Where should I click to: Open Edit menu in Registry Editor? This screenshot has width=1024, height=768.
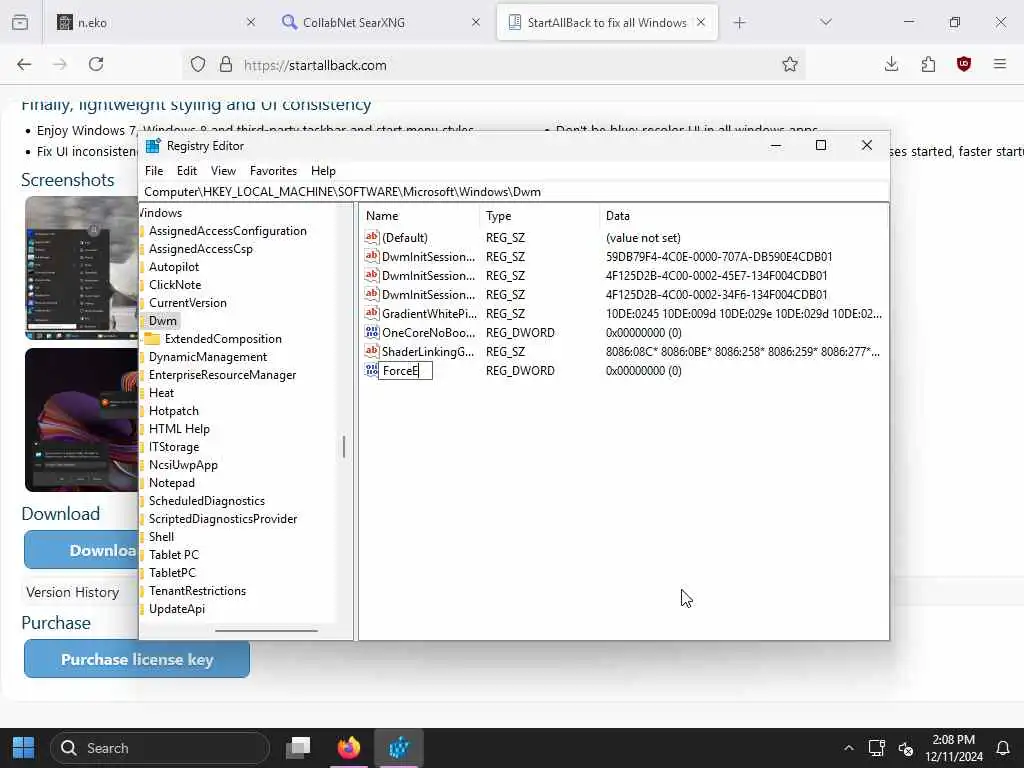tap(187, 171)
